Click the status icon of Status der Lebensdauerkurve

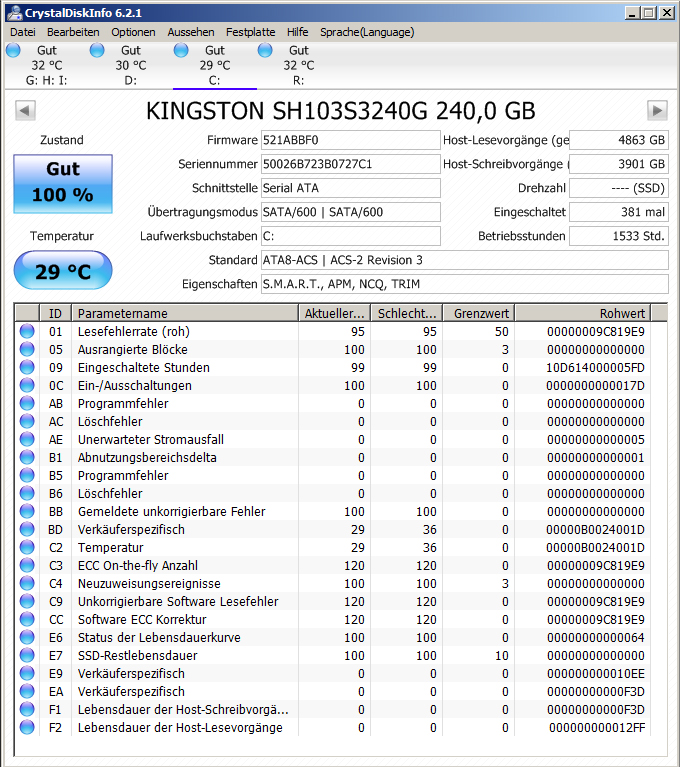coord(27,637)
